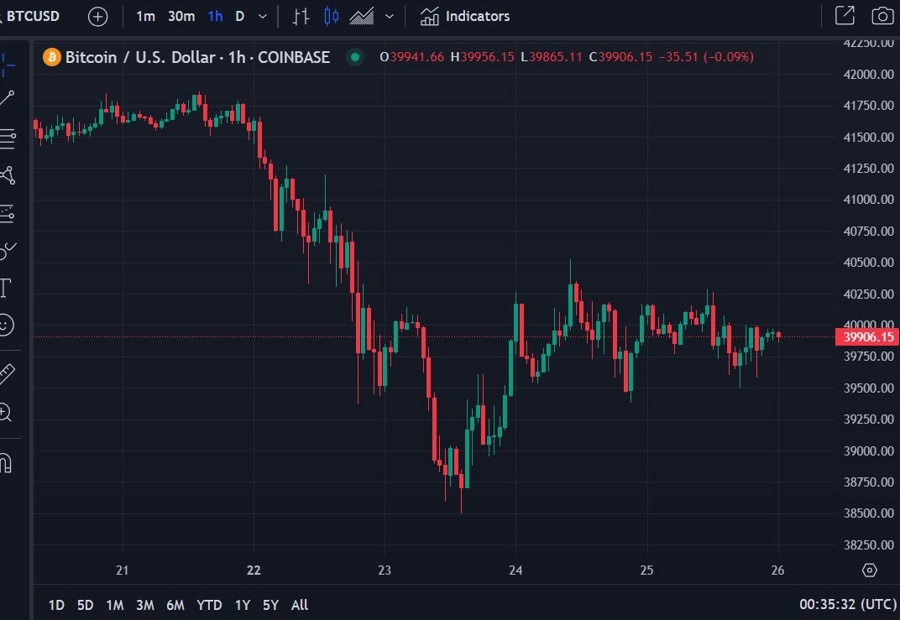Select the D daily timeframe
This screenshot has height=620, width=900.
[240, 17]
